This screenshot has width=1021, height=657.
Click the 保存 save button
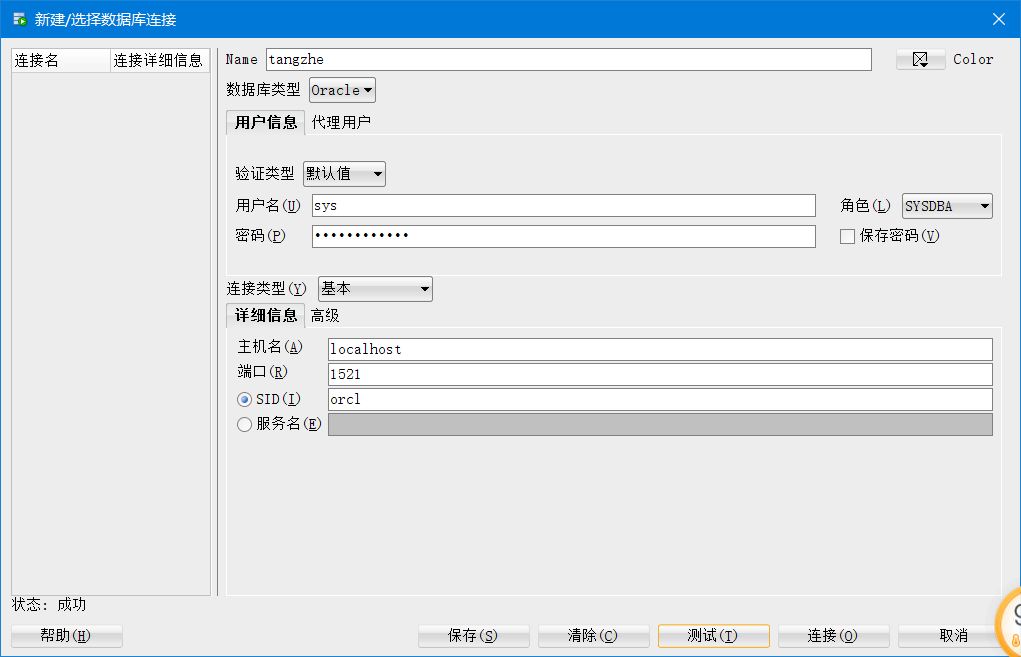coord(473,635)
